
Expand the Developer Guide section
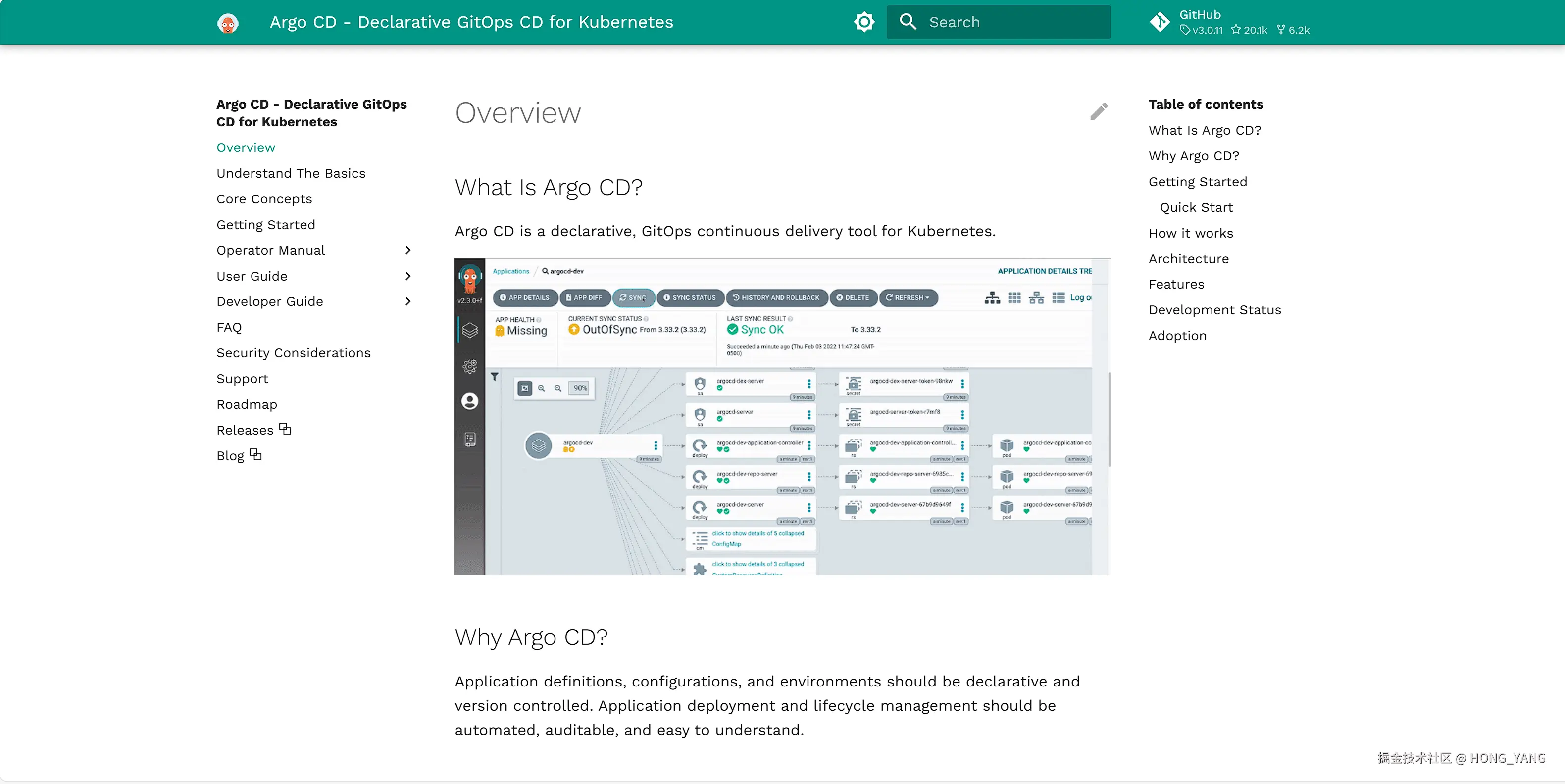tap(407, 302)
